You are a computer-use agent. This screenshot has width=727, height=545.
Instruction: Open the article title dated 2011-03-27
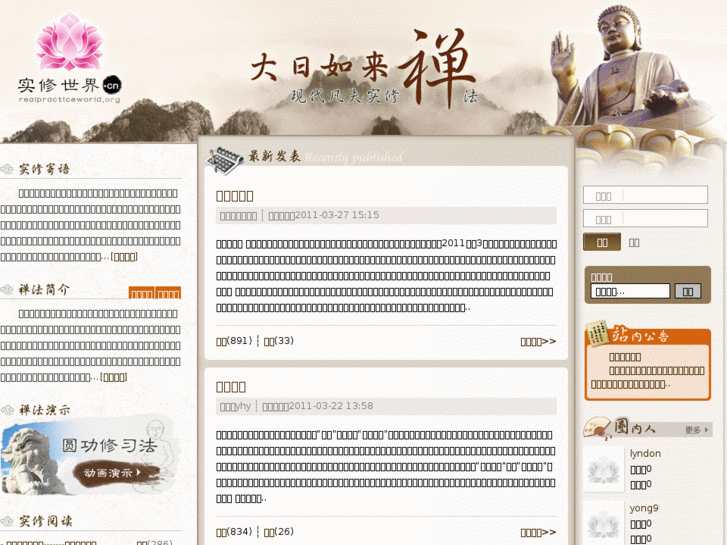tap(235, 196)
